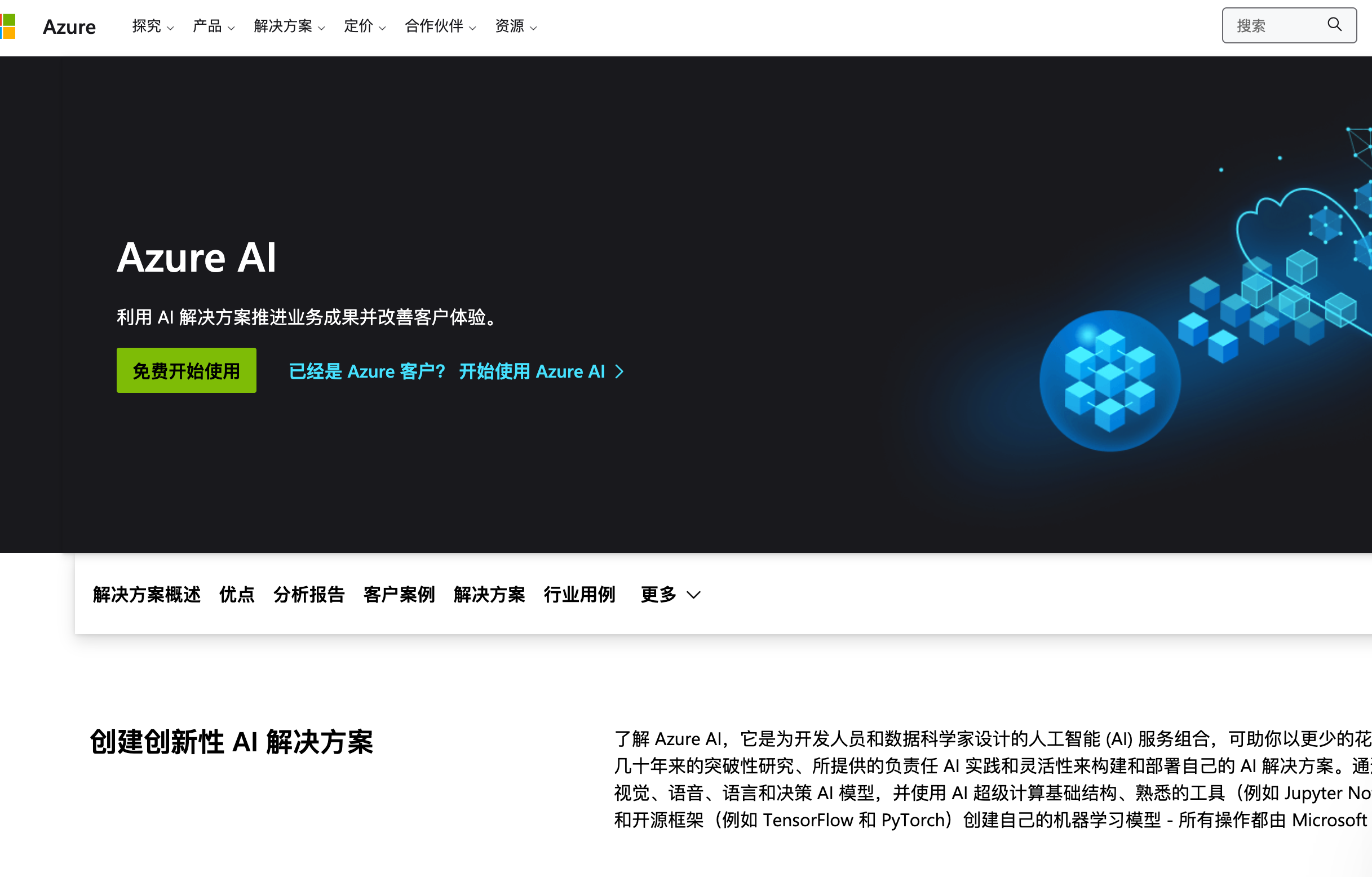The height and width of the screenshot is (877, 1372).
Task: Click the arrow after 开始使用 Azure AI
Action: coord(620,371)
